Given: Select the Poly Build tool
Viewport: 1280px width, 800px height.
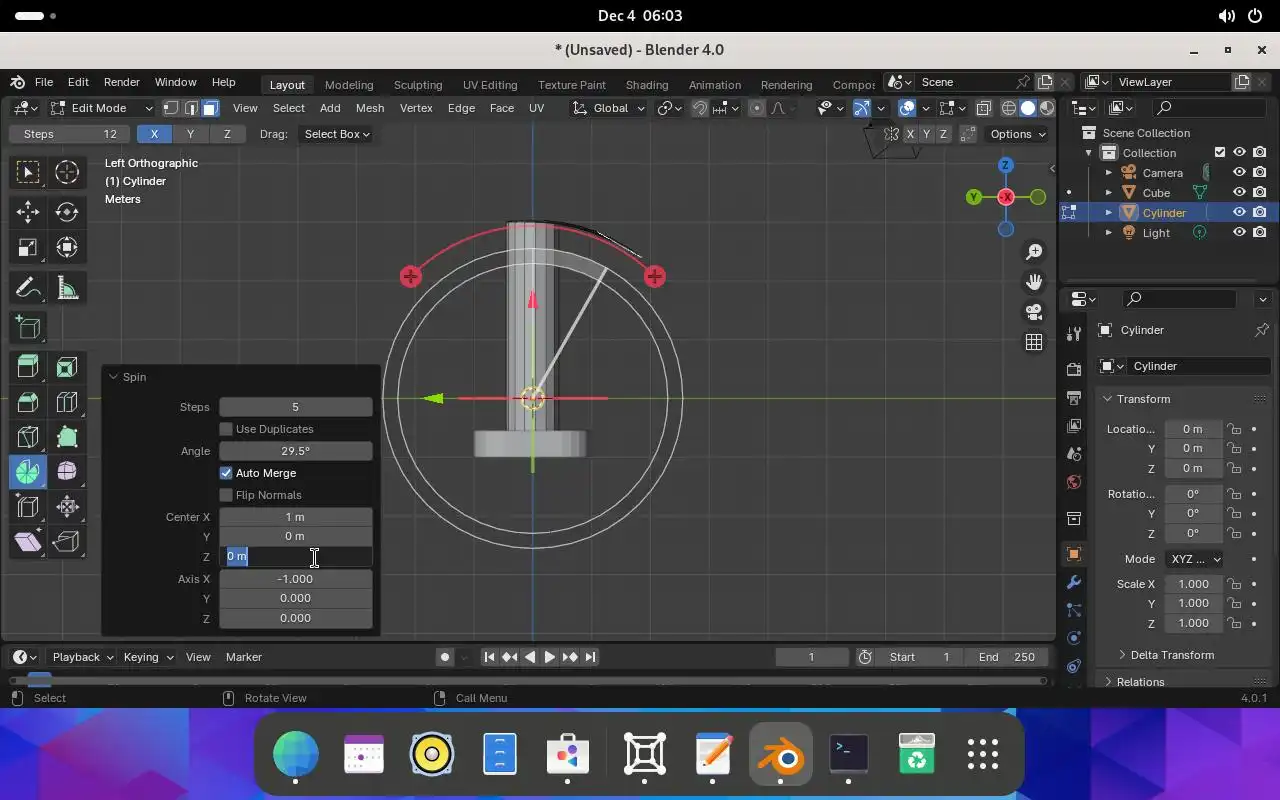Looking at the screenshot, I should [67, 437].
